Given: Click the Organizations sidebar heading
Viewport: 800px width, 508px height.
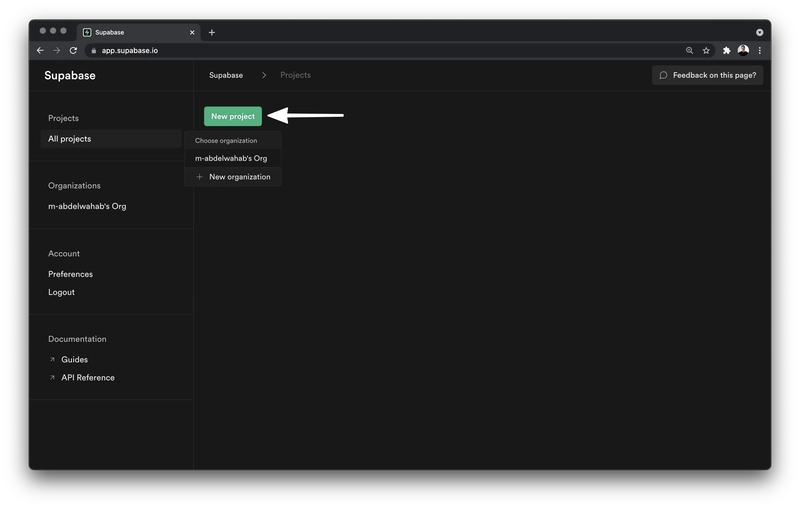Looking at the screenshot, I should (74, 186).
